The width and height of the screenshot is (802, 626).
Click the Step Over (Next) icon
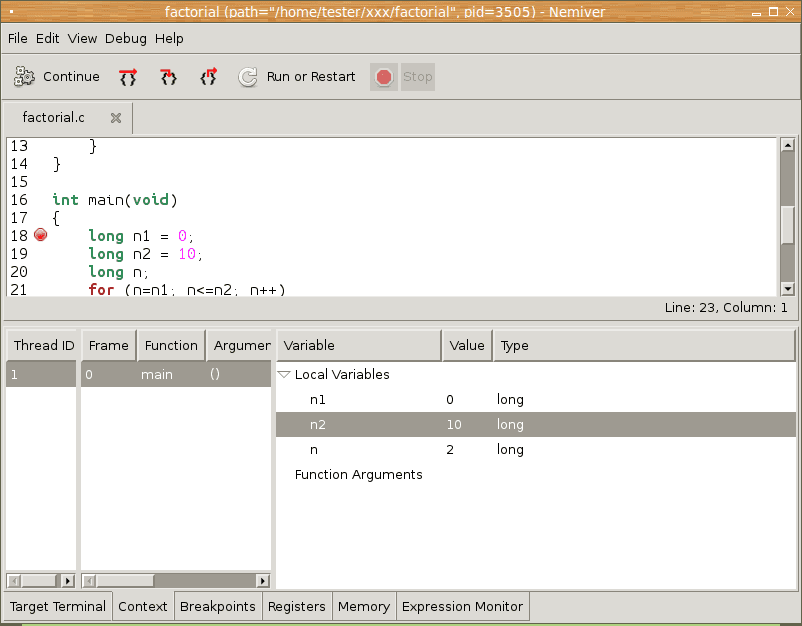tap(128, 77)
